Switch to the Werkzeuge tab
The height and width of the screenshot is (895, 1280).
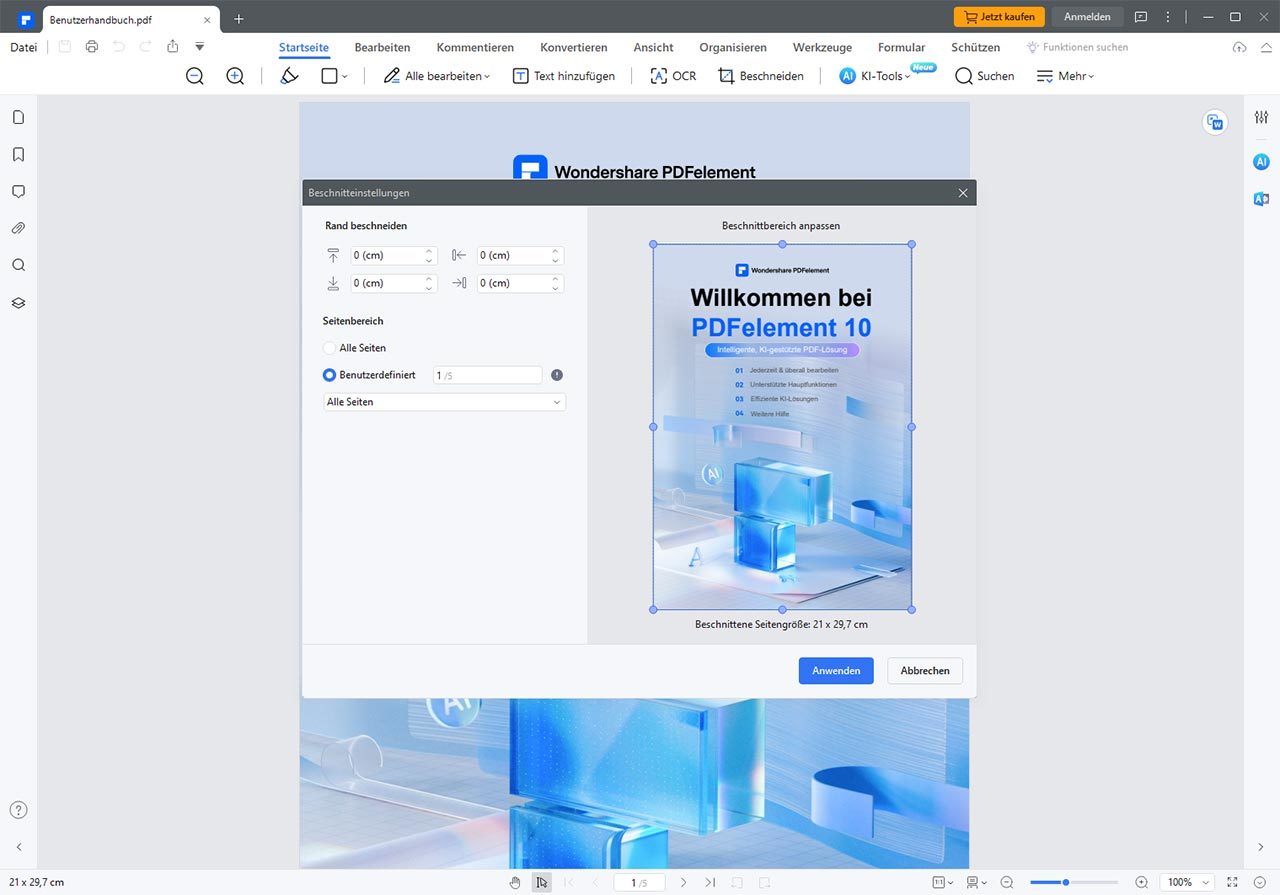click(823, 47)
